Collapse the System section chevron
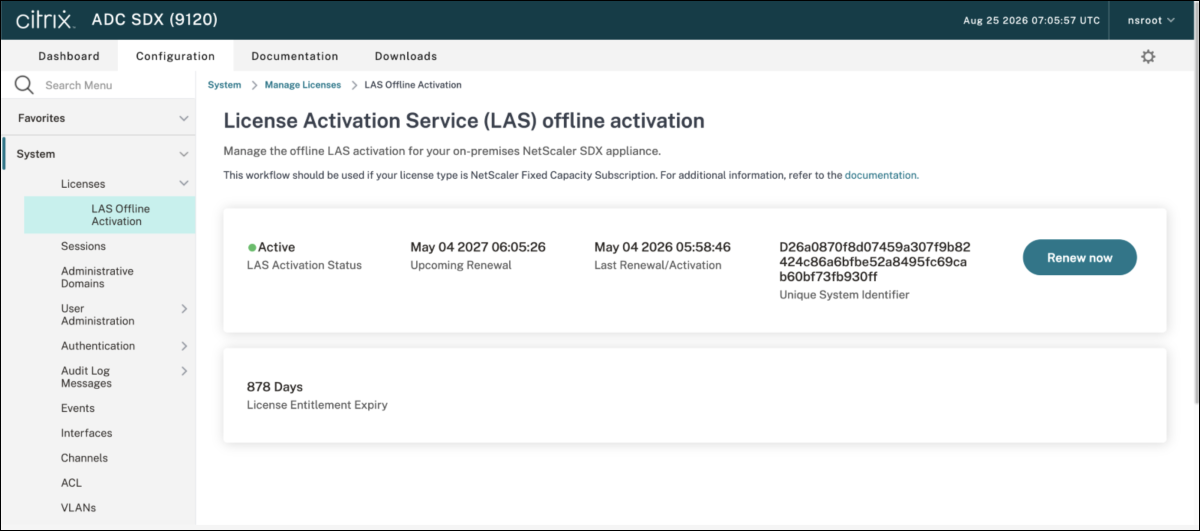Image resolution: width=1200 pixels, height=531 pixels. (x=184, y=154)
